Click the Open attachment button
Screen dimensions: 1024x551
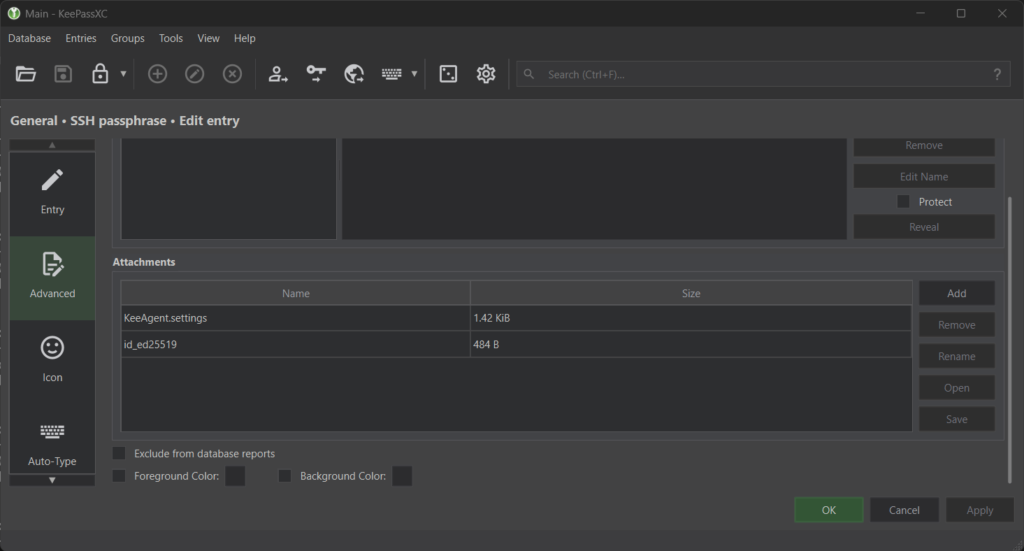(x=957, y=387)
